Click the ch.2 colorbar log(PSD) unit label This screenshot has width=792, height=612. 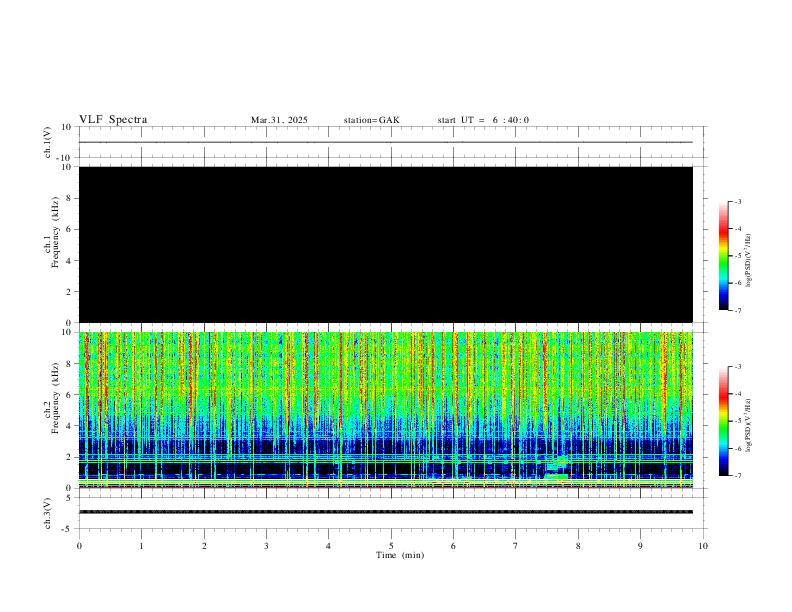point(748,425)
